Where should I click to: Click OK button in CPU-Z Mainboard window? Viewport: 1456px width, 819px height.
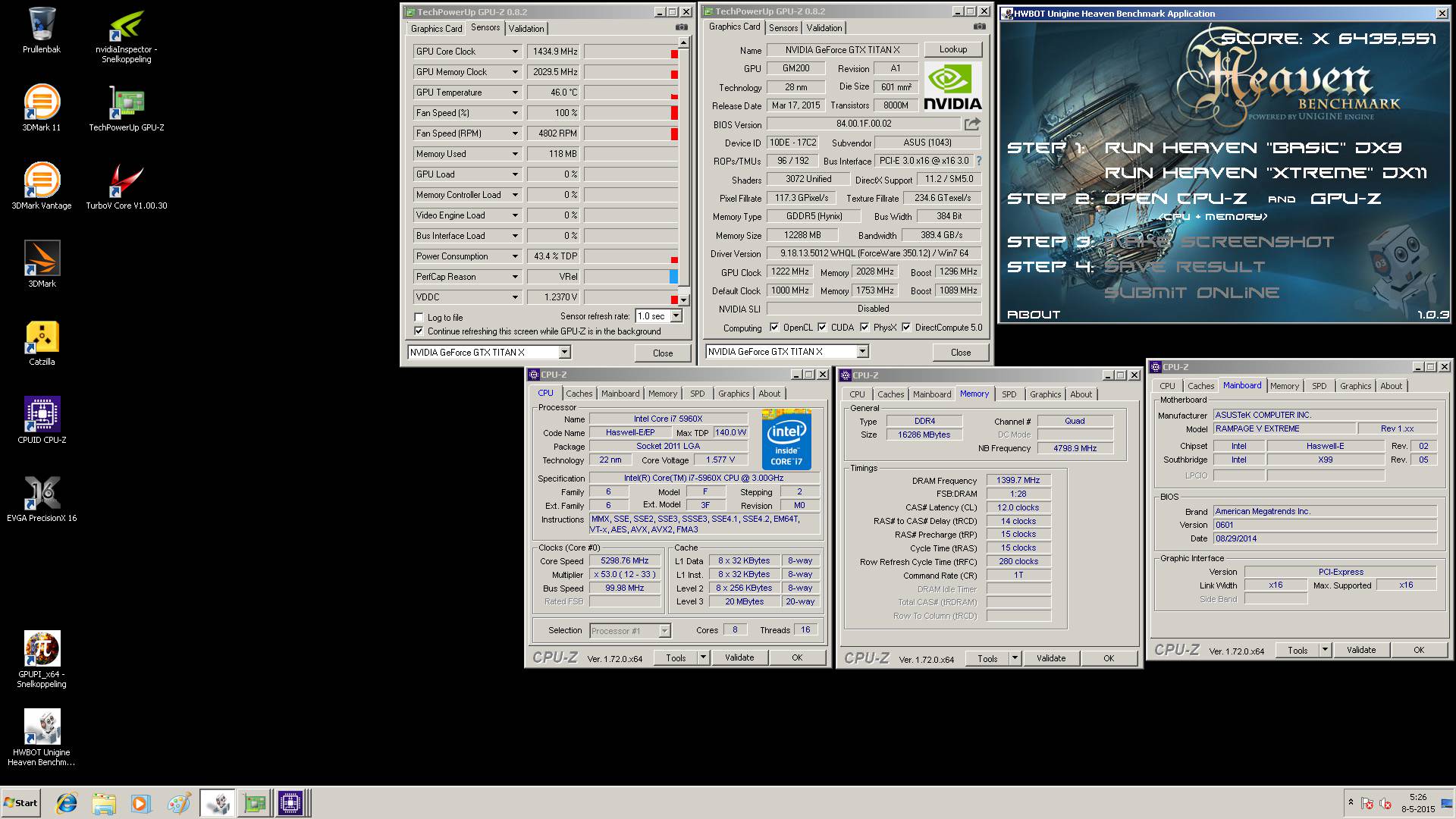tap(1419, 650)
